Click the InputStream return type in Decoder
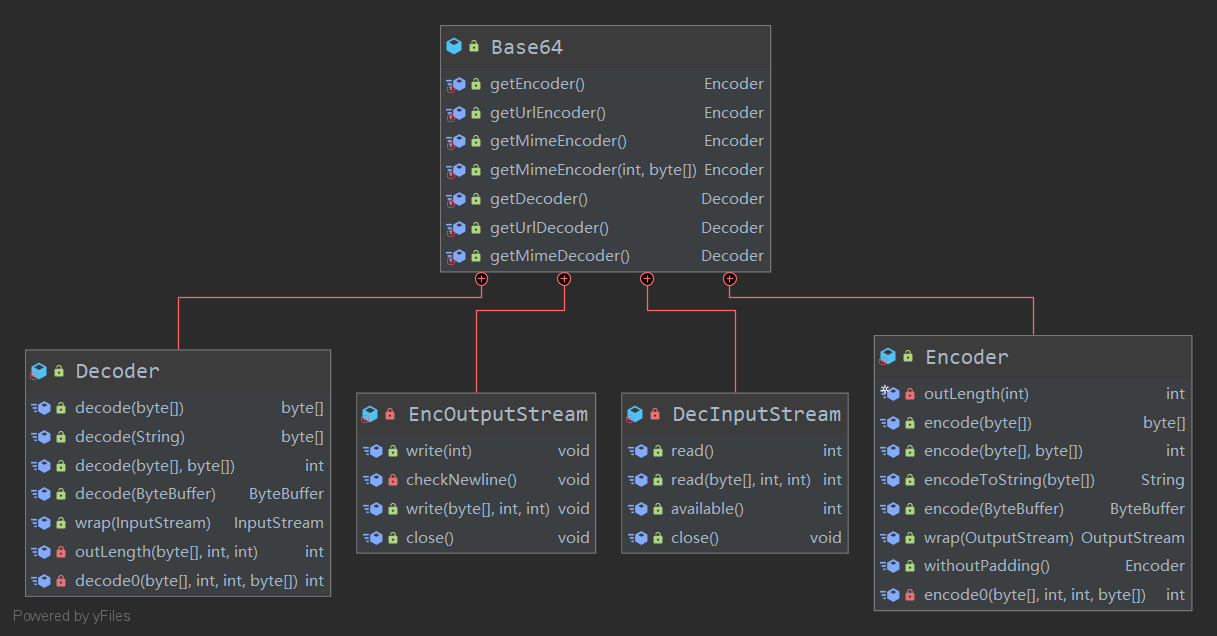Screen dimensions: 1217x636 279,523
